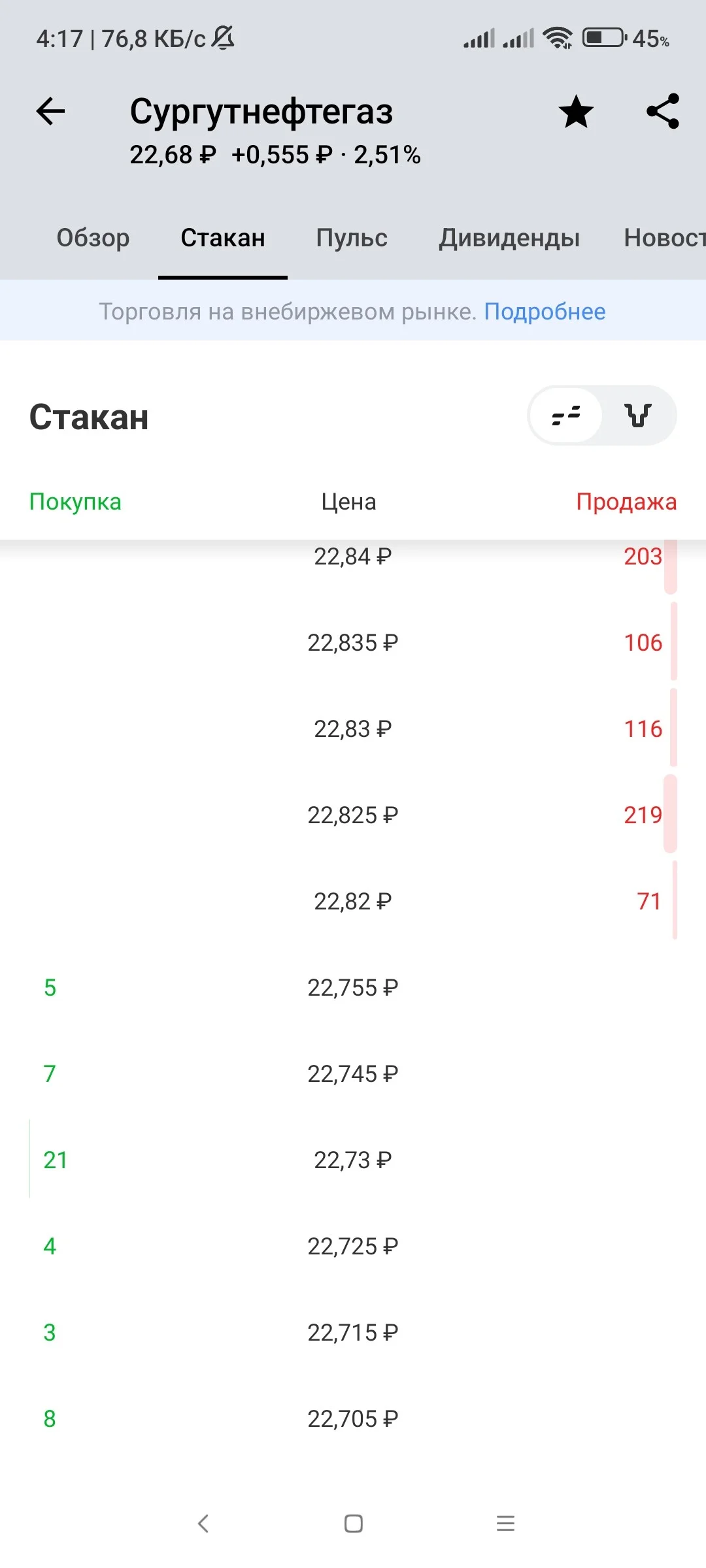Follow the Подробнее link
The height and width of the screenshot is (1568, 706).
(x=545, y=312)
